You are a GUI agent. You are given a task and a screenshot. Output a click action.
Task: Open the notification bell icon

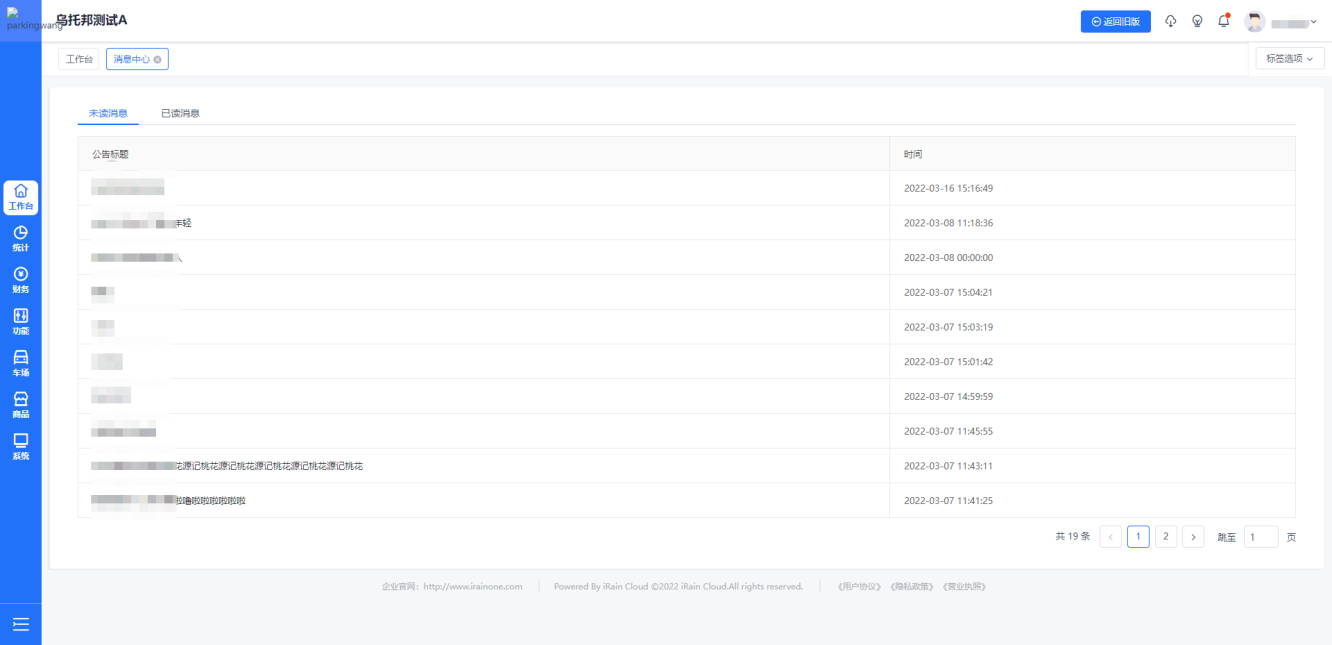[x=1223, y=21]
